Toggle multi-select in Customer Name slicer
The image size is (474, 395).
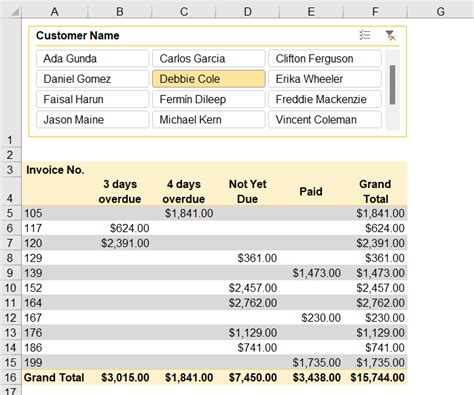(x=365, y=35)
